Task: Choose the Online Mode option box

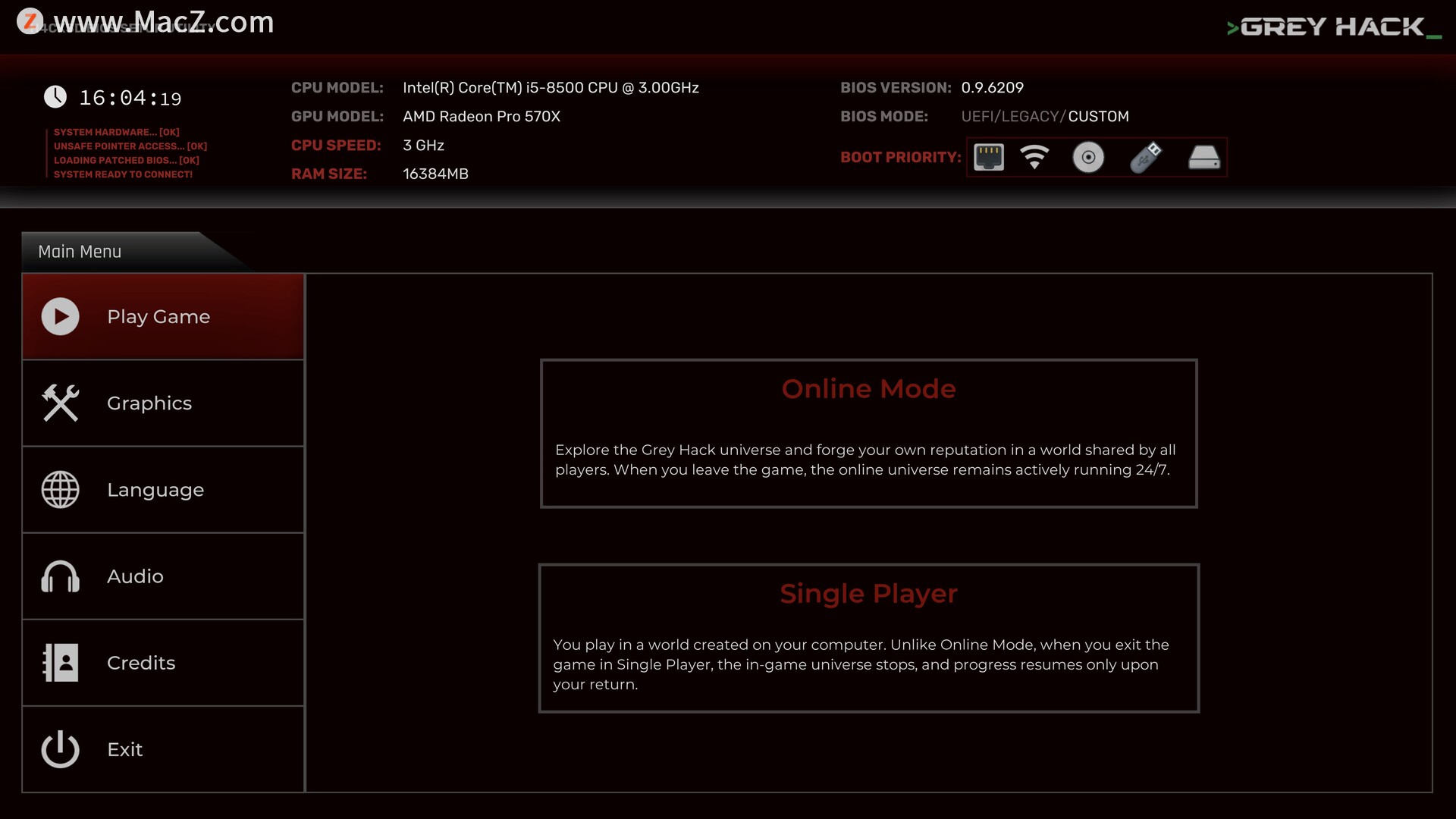Action: click(x=868, y=433)
